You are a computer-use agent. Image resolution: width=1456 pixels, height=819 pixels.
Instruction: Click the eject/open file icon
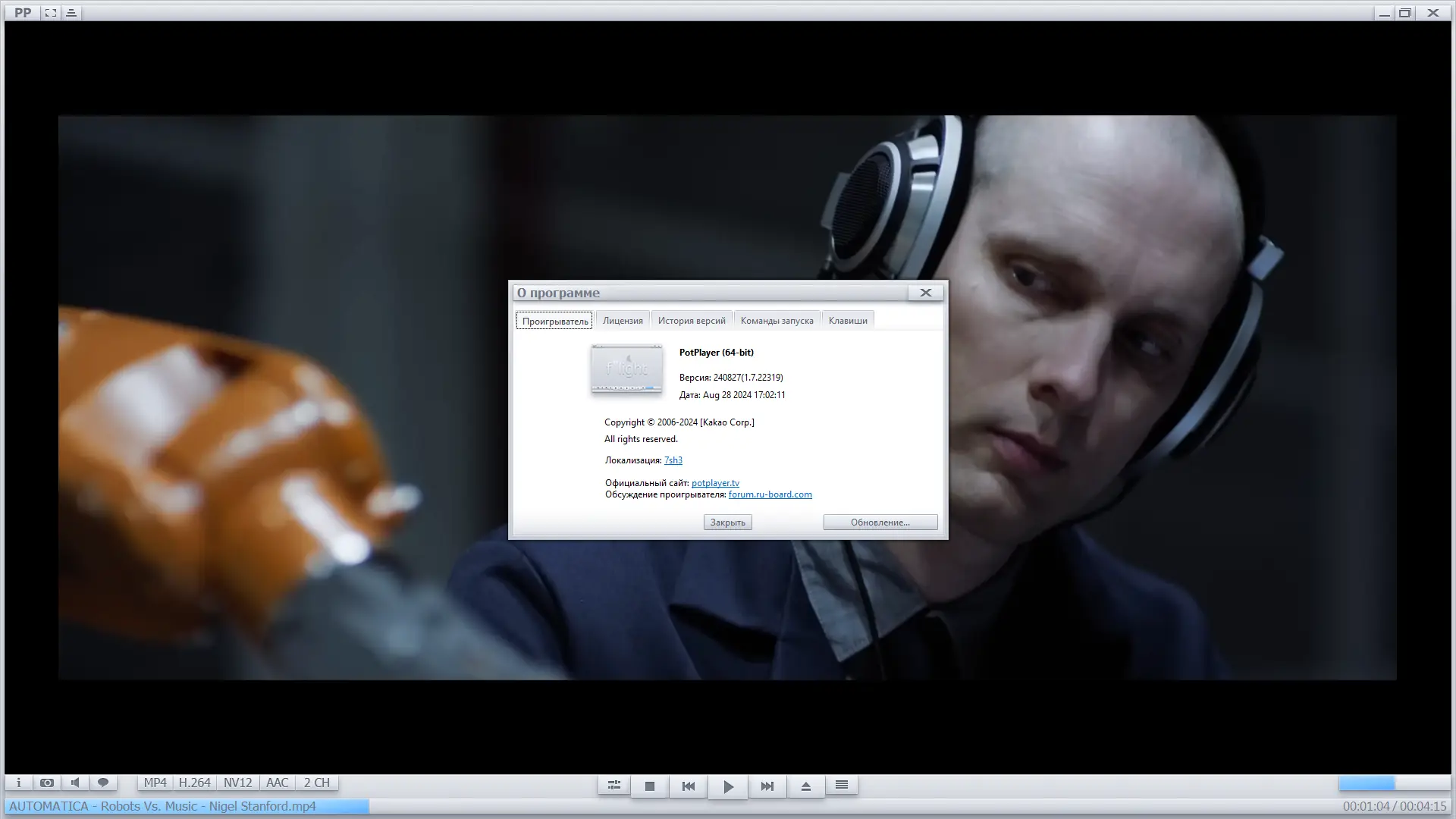(805, 786)
